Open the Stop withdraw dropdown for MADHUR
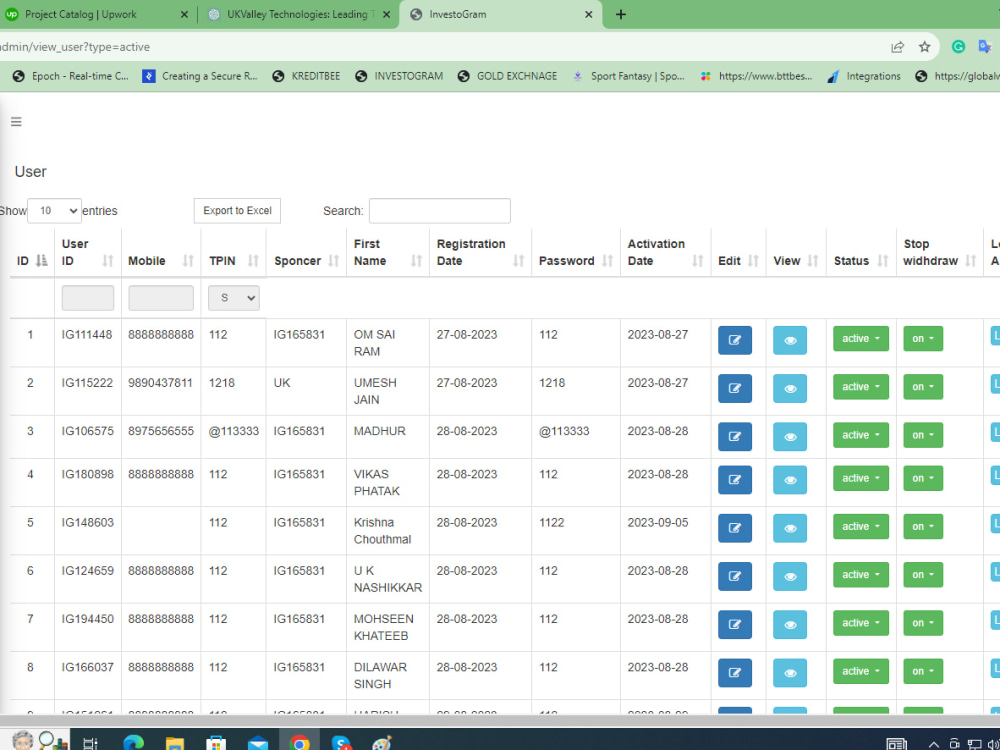 (x=922, y=435)
